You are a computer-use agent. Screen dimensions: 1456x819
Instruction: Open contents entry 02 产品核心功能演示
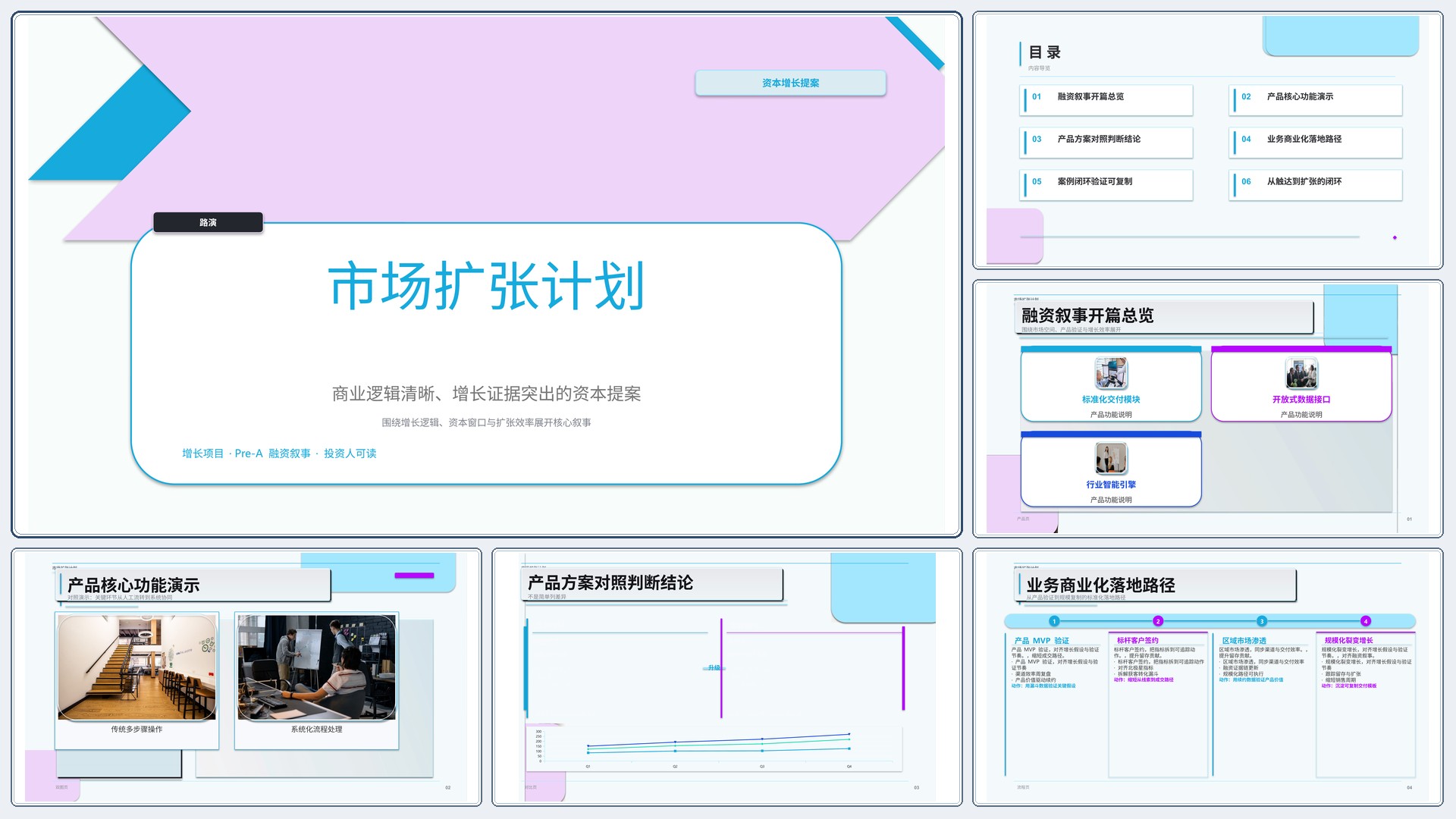(1316, 100)
